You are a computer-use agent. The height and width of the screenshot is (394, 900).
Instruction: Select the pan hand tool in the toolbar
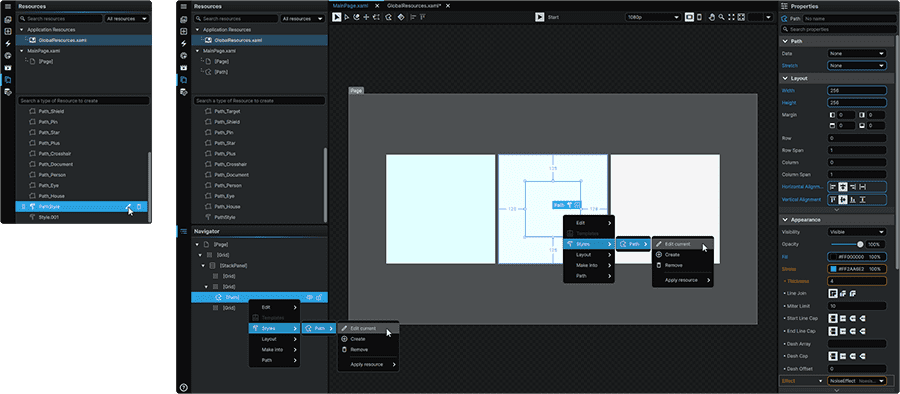tap(712, 17)
